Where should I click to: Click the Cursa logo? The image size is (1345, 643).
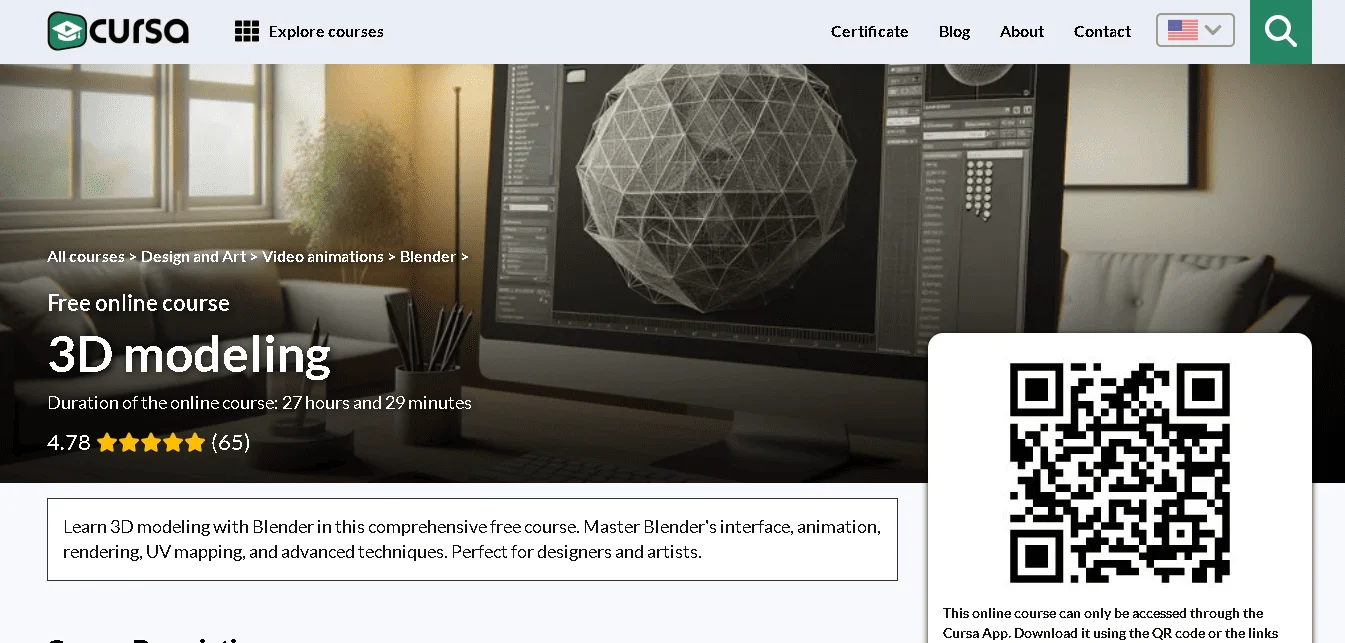pos(116,31)
